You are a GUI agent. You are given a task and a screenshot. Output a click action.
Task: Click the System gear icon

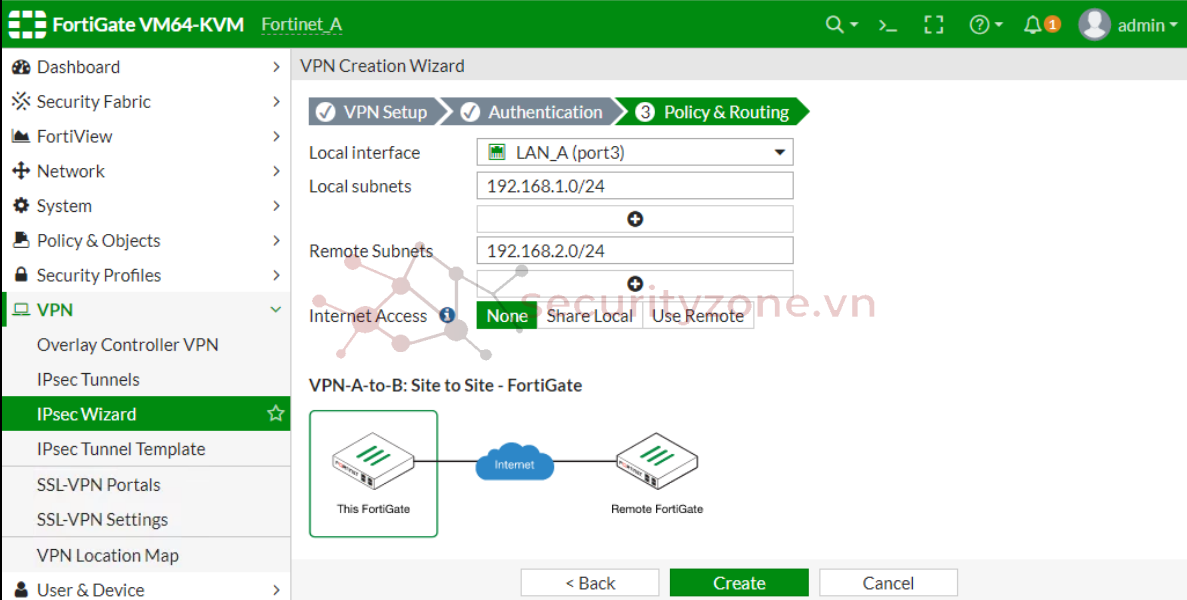(x=21, y=206)
